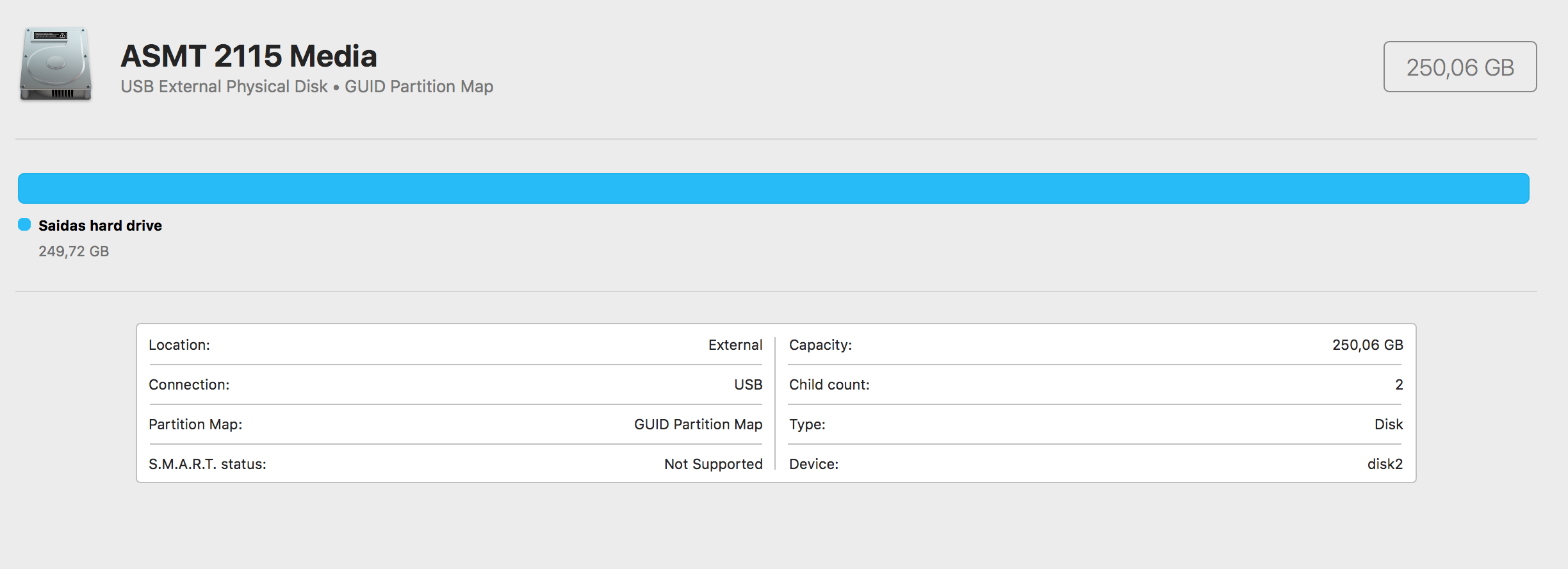Click the blue Saidas hard drive legend dot
The image size is (1568, 569).
(24, 224)
